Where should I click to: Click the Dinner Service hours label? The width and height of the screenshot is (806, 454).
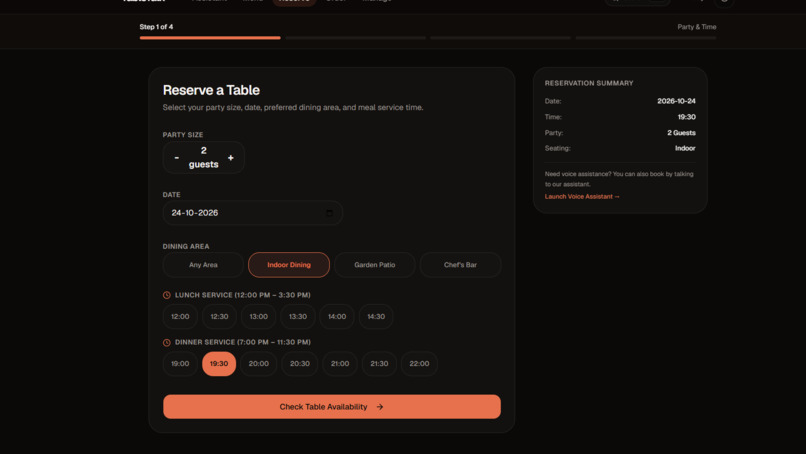pos(243,342)
